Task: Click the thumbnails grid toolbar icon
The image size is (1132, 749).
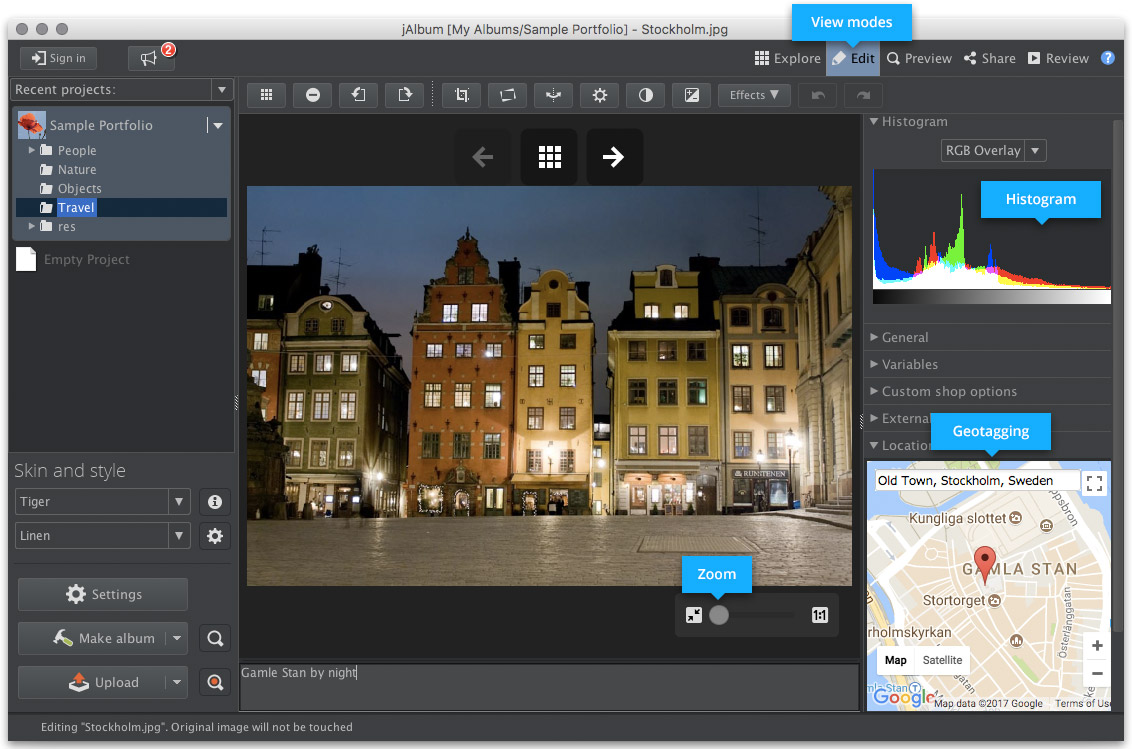Action: click(x=266, y=95)
